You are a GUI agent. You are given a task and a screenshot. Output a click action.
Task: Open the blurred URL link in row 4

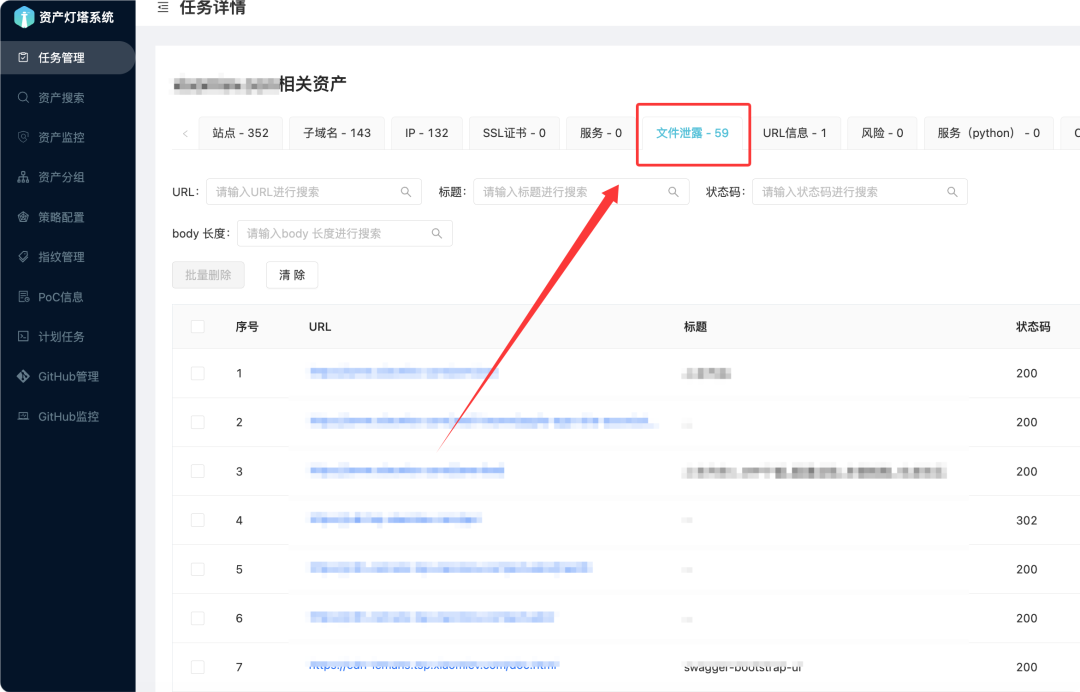click(395, 519)
